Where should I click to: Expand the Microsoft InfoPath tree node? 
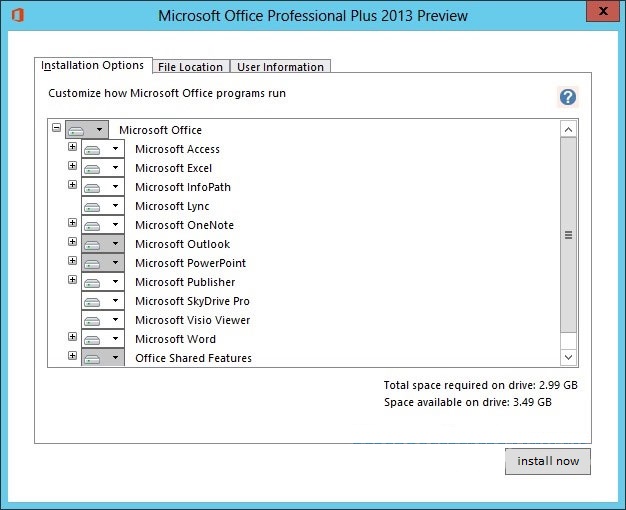point(72,185)
